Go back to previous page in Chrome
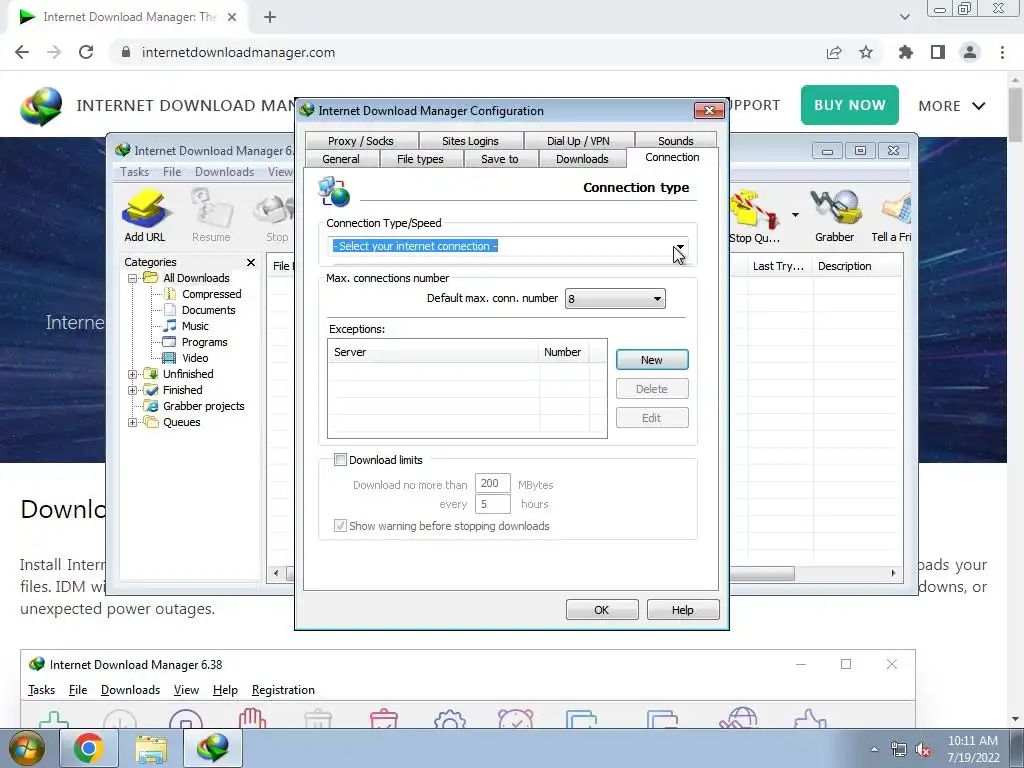Screen dimensions: 1024x768 click(22, 52)
